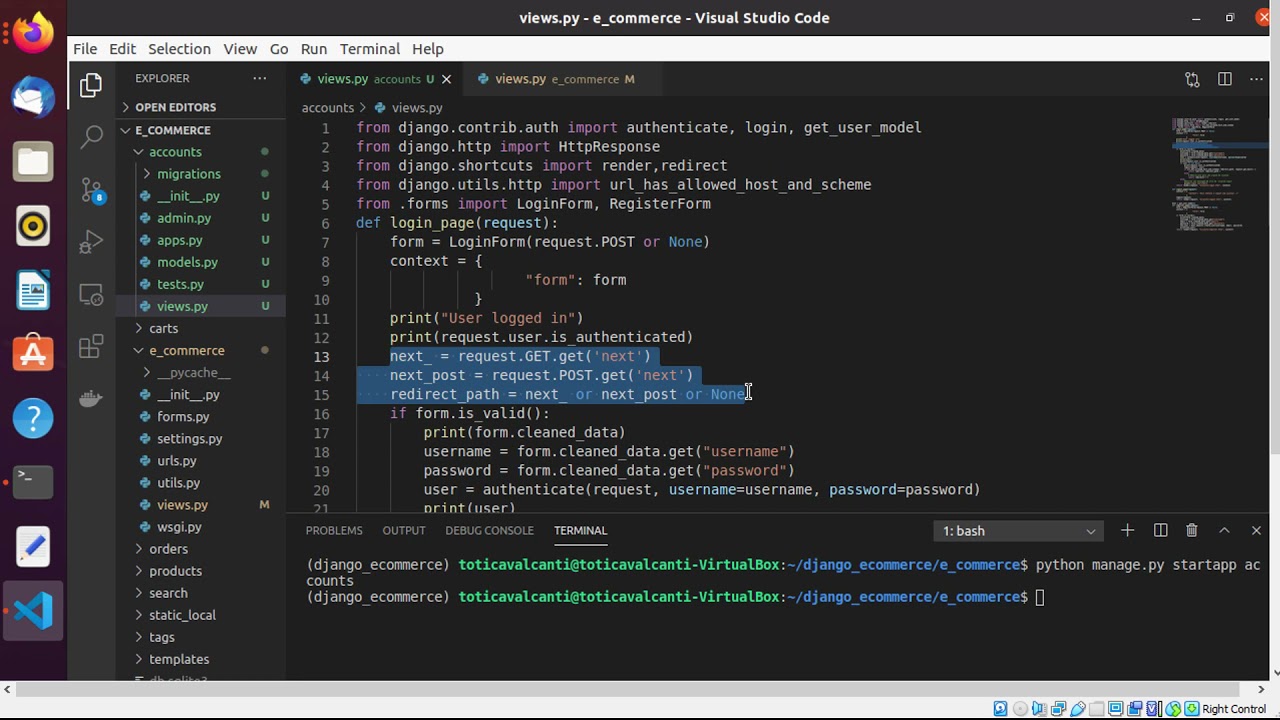Click views.py in the breadcrumb path
The height and width of the screenshot is (720, 1280).
pyautogui.click(x=417, y=107)
